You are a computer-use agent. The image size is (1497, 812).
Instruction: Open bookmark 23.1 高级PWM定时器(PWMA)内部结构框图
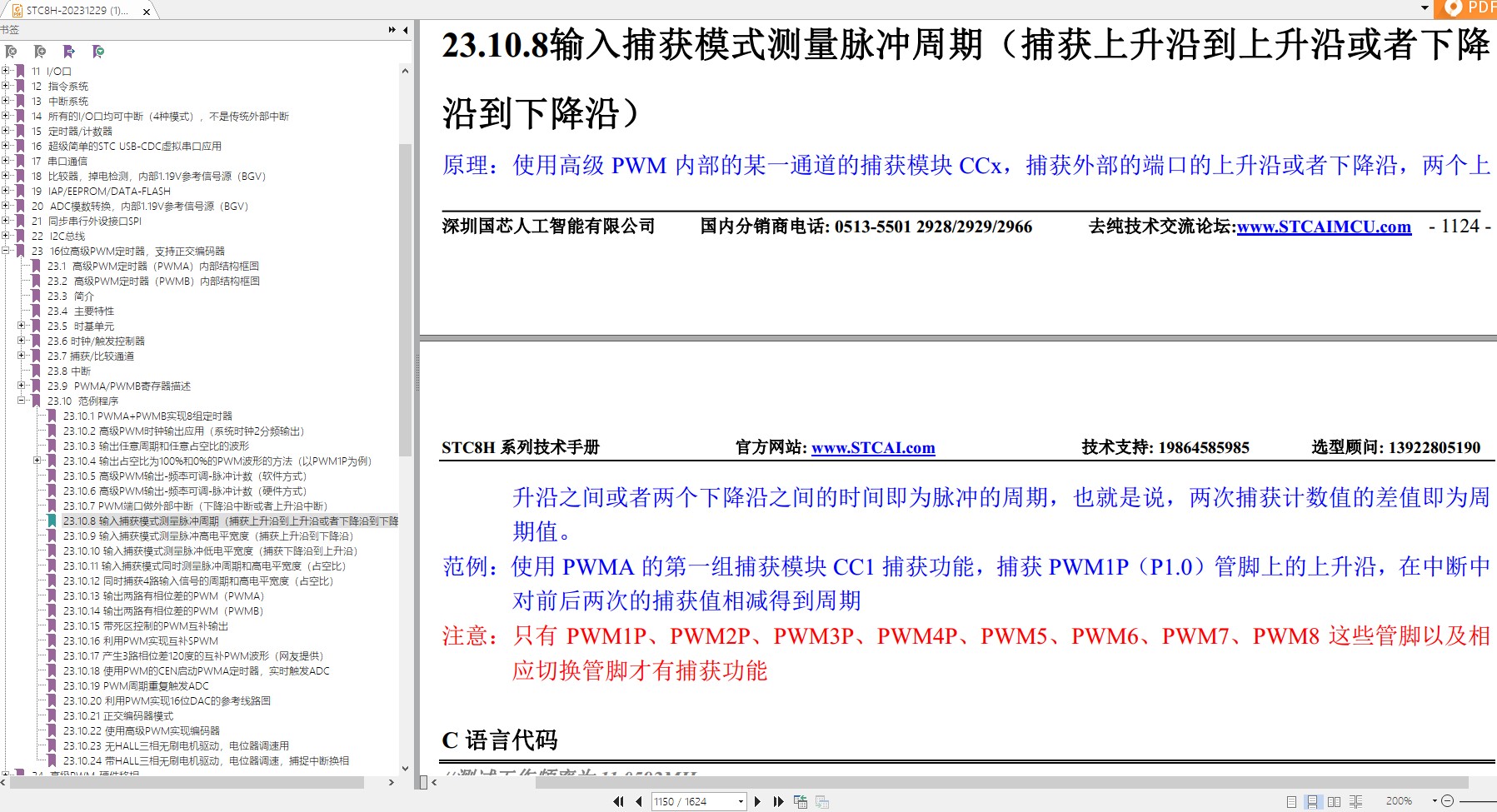(x=153, y=266)
